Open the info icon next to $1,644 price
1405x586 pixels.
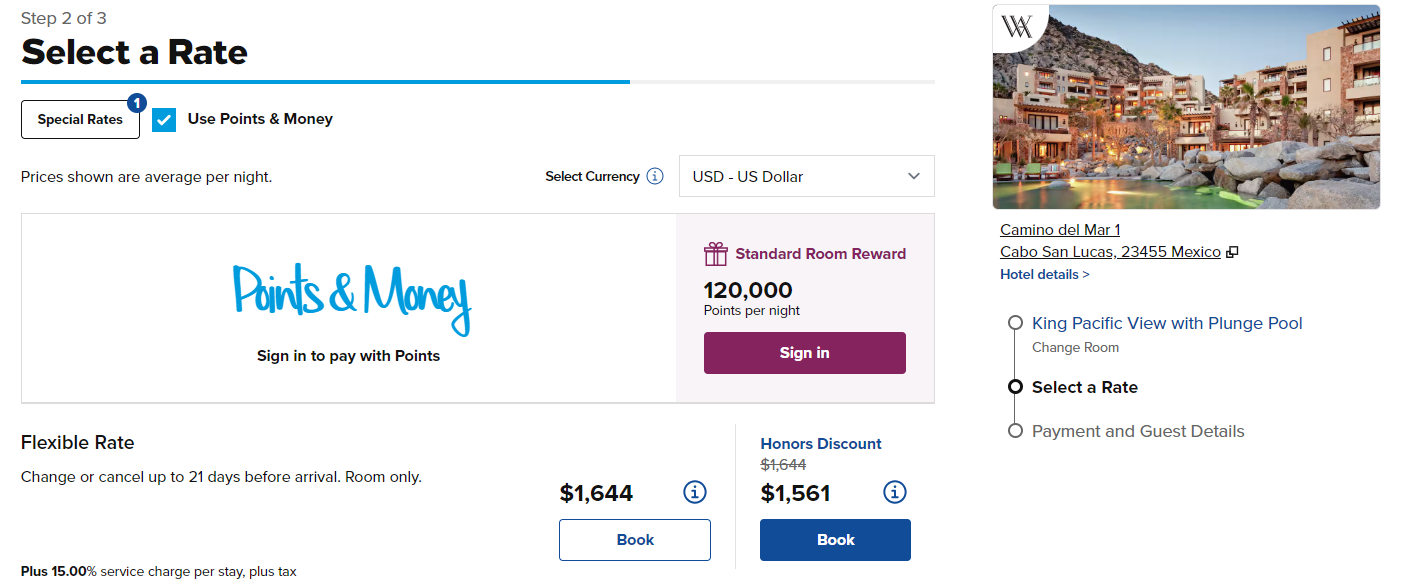[694, 491]
